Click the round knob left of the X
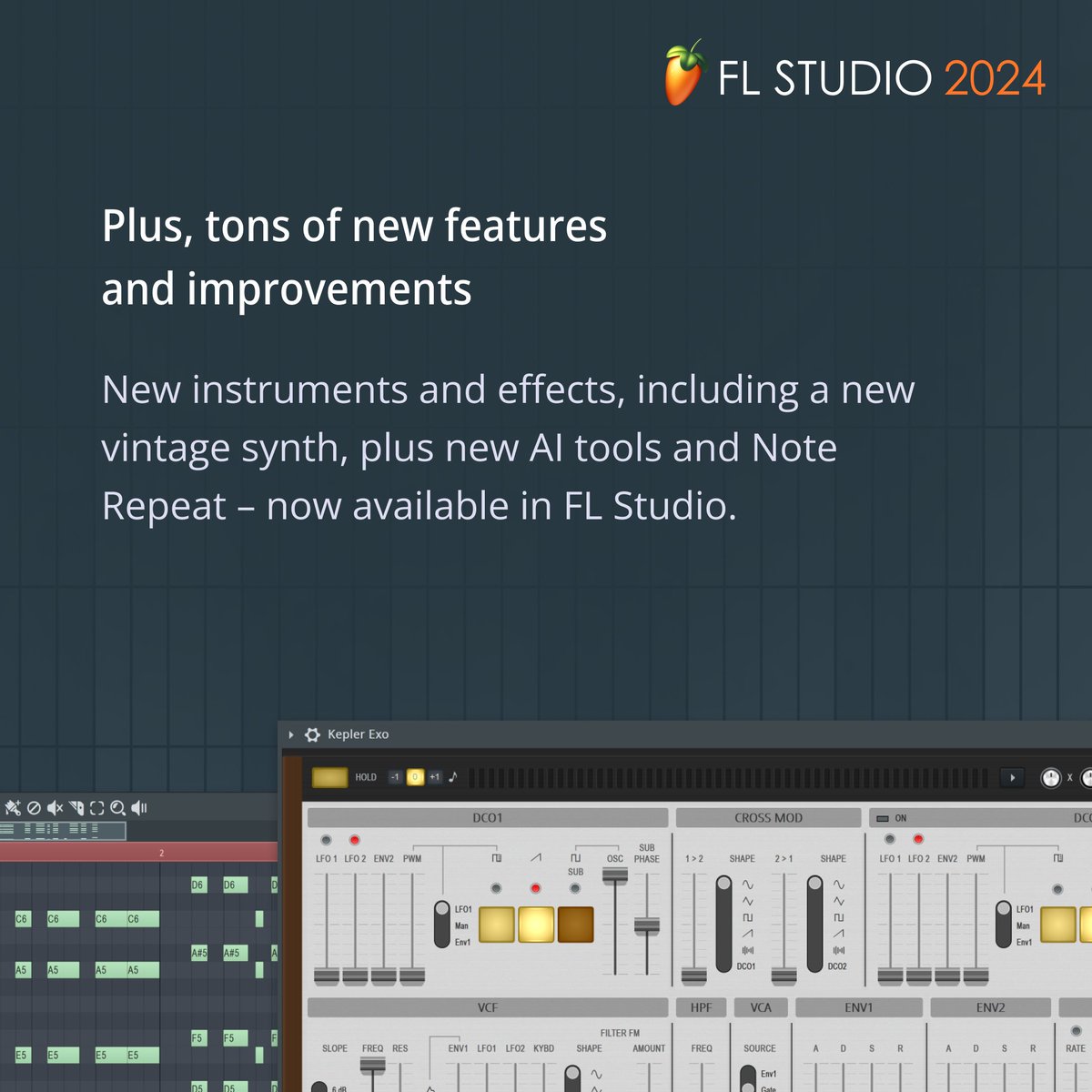 (1050, 778)
